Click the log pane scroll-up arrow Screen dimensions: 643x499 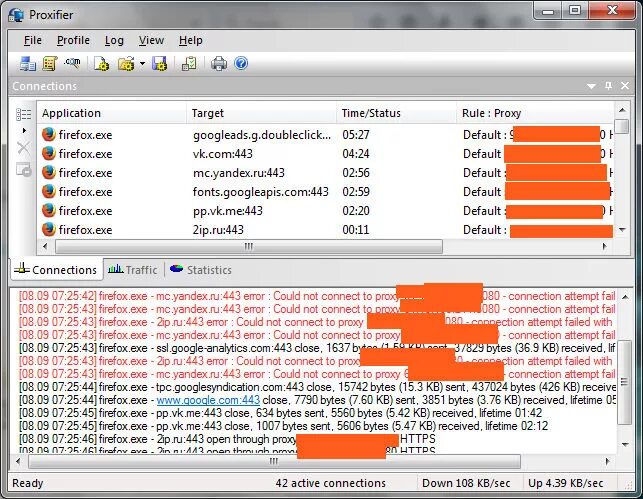point(625,296)
